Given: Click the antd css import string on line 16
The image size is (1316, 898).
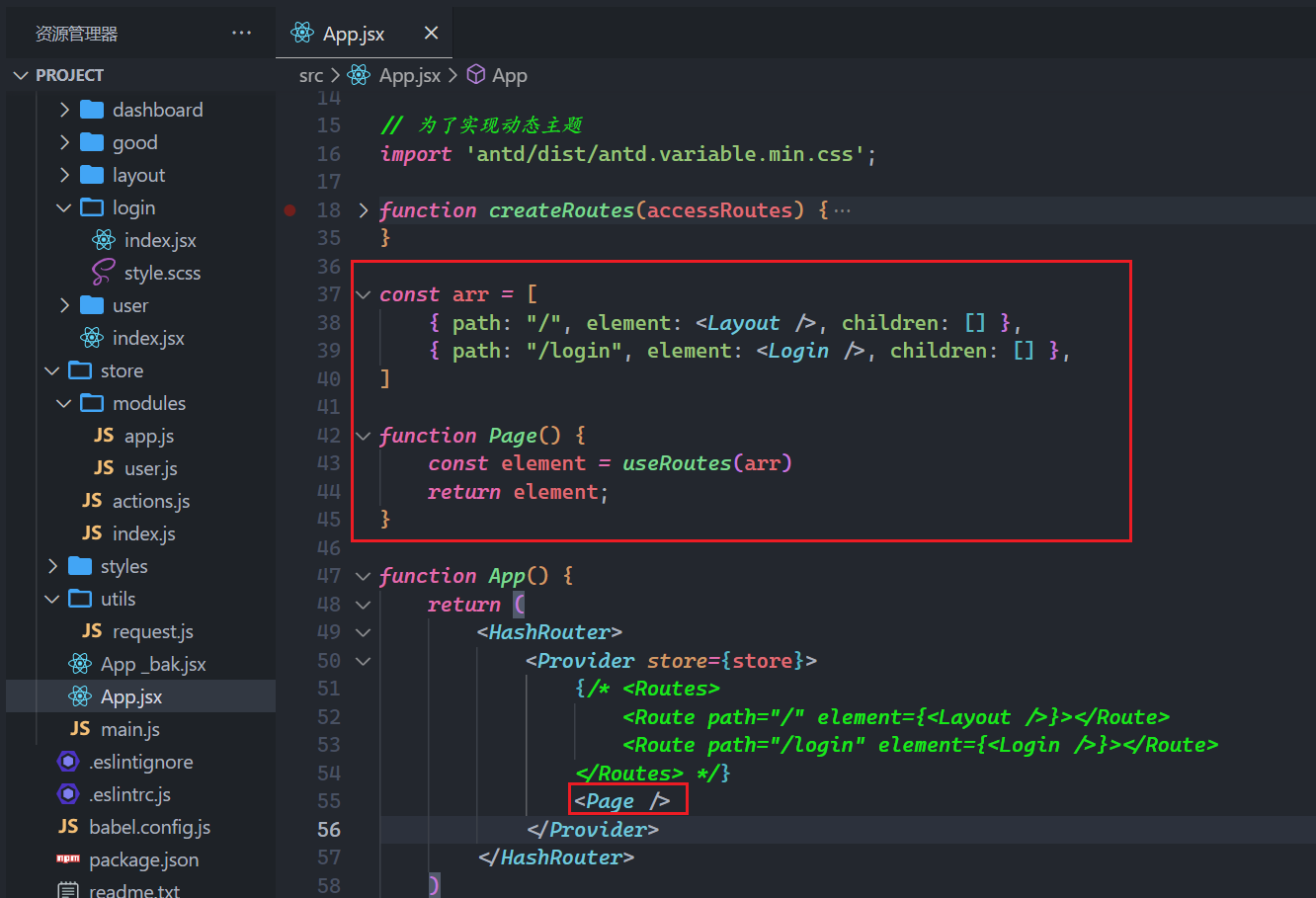Looking at the screenshot, I should pos(666,154).
